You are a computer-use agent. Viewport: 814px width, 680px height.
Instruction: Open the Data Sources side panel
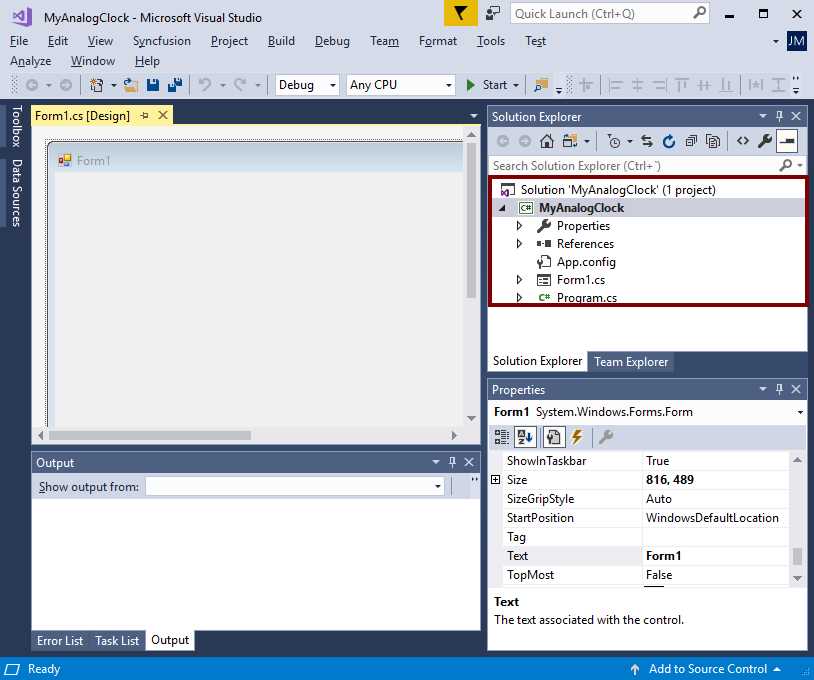coord(17,193)
